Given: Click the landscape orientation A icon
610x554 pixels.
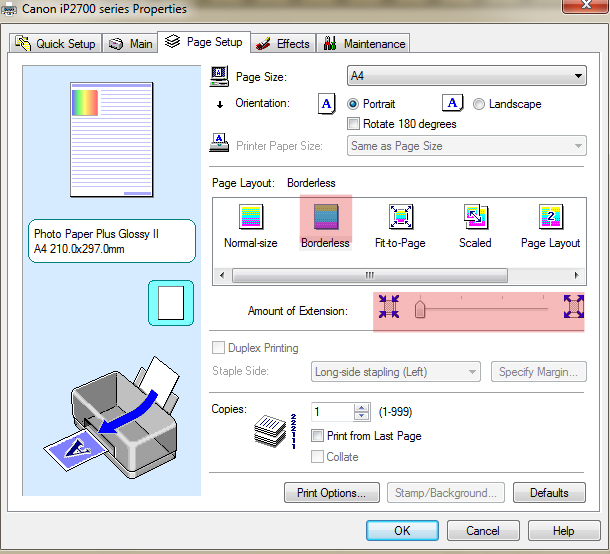Looking at the screenshot, I should click(x=452, y=103).
